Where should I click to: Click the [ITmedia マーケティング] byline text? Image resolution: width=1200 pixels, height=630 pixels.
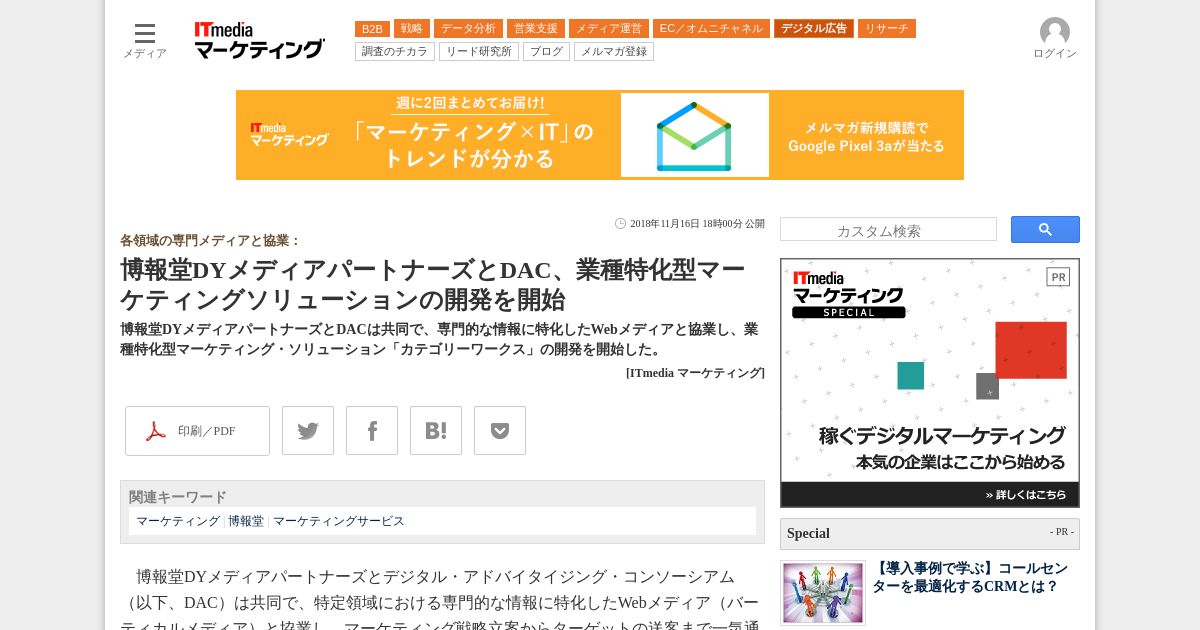point(695,373)
